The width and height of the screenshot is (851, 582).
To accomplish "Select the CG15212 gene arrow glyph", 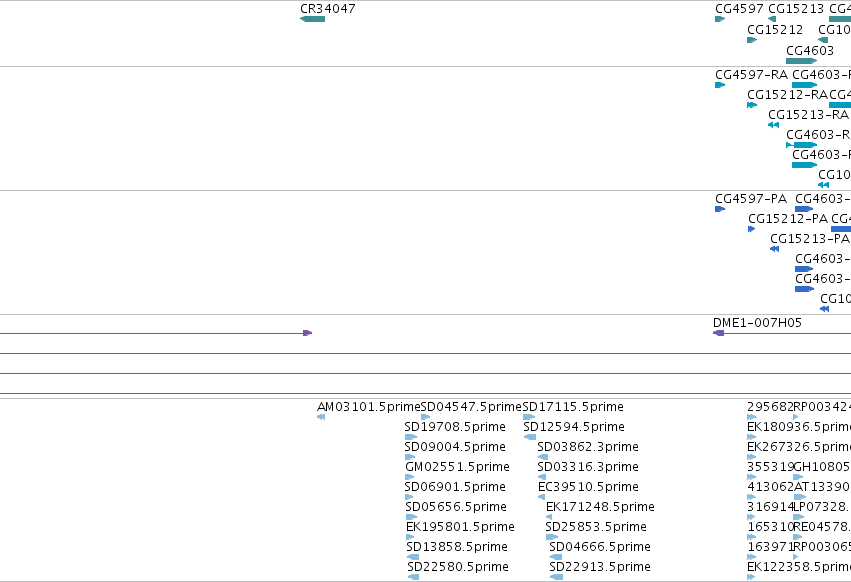I will [x=752, y=40].
